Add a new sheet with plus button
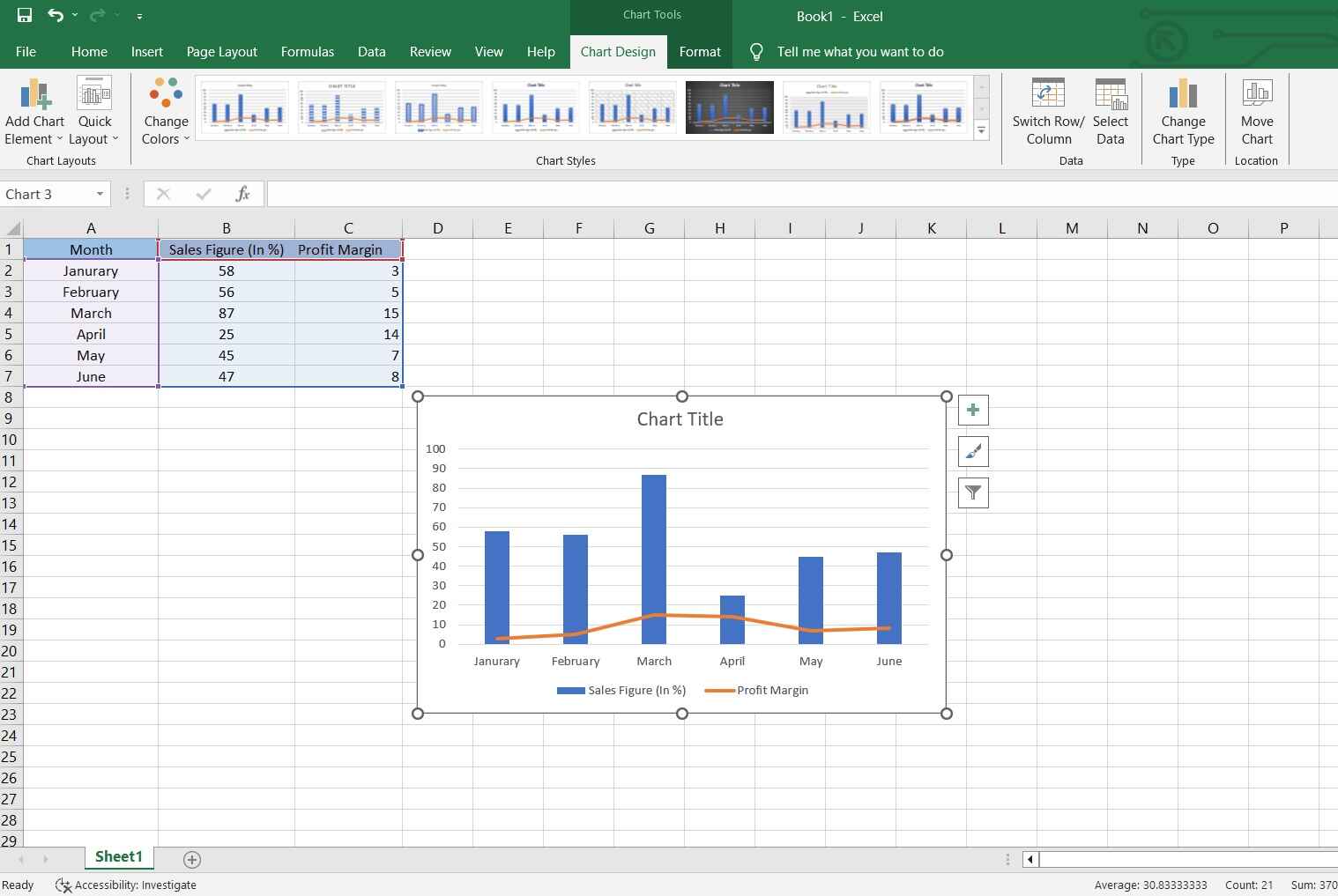The height and width of the screenshot is (896, 1338). pyautogui.click(x=191, y=859)
